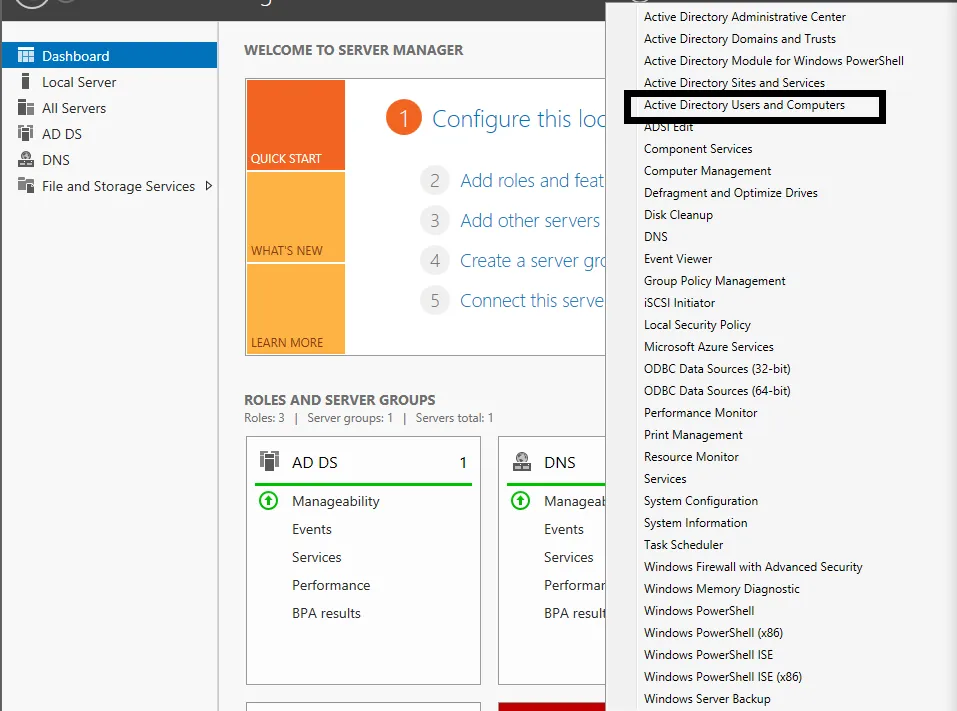Viewport: 957px width, 711px height.
Task: Open Windows Server Backup
Action: pyautogui.click(x=707, y=698)
